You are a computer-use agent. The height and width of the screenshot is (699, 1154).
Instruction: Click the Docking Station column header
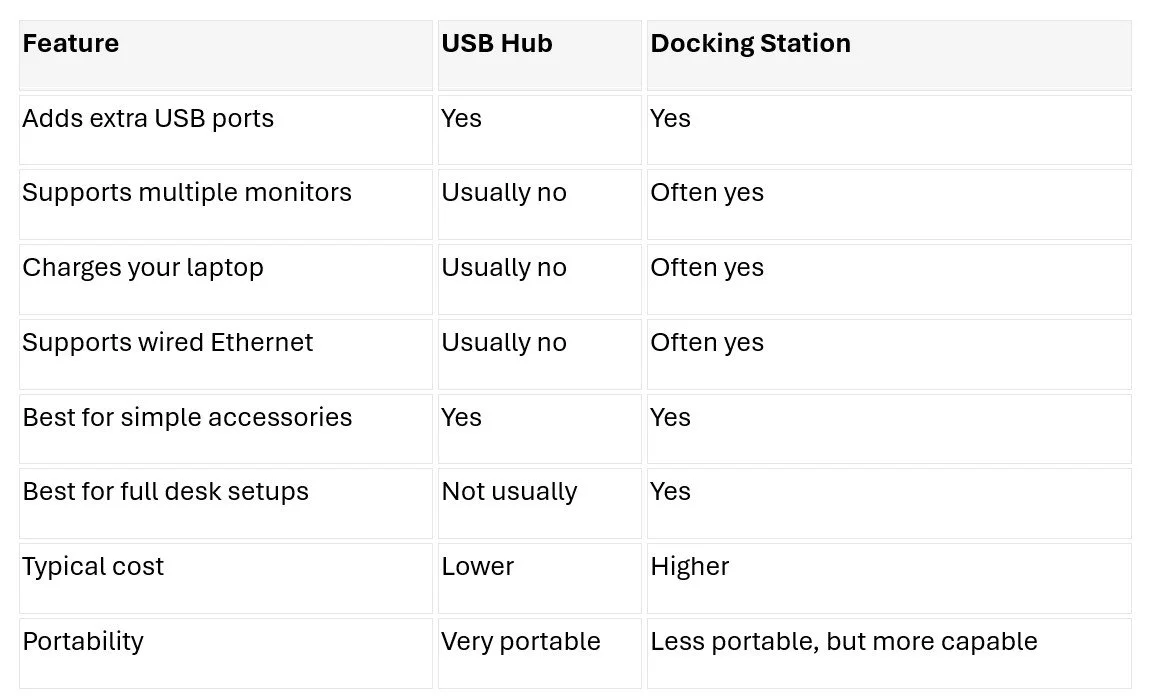tap(889, 56)
